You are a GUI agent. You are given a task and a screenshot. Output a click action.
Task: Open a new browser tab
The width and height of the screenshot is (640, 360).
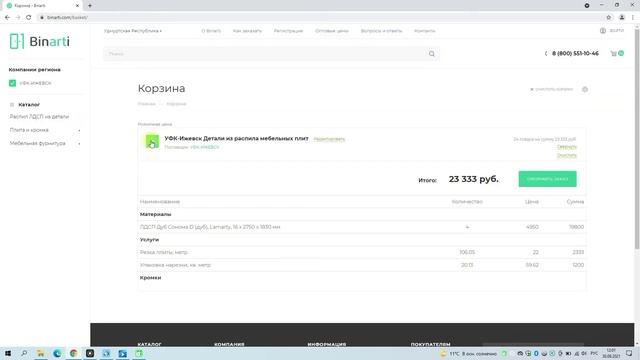click(90, 6)
